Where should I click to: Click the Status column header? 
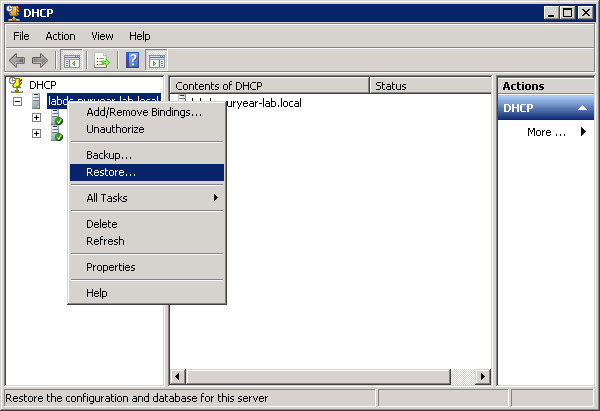click(x=430, y=86)
